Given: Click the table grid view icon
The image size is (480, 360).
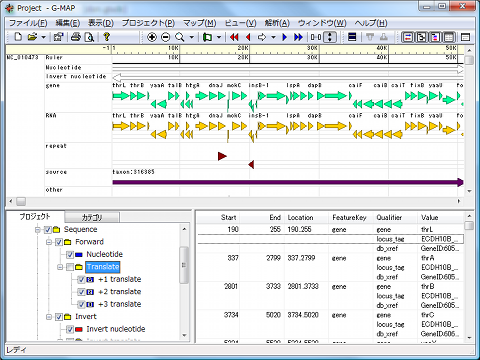Looking at the screenshot, I should (x=449, y=37).
